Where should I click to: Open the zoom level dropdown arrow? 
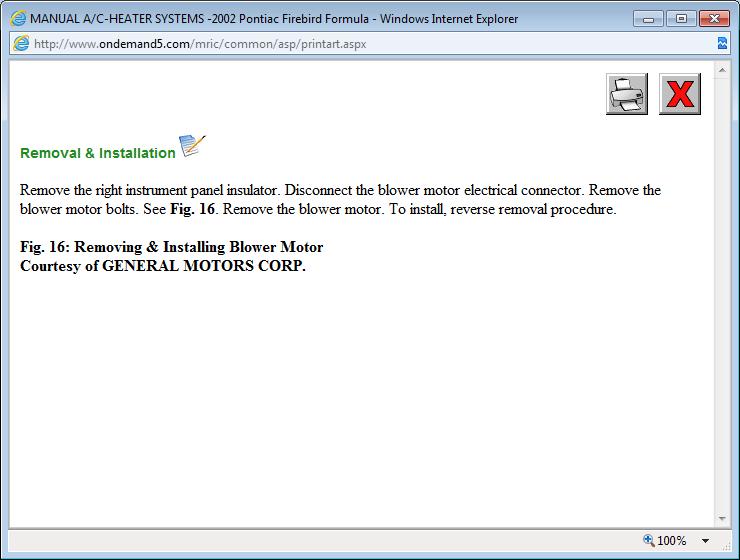click(x=705, y=541)
